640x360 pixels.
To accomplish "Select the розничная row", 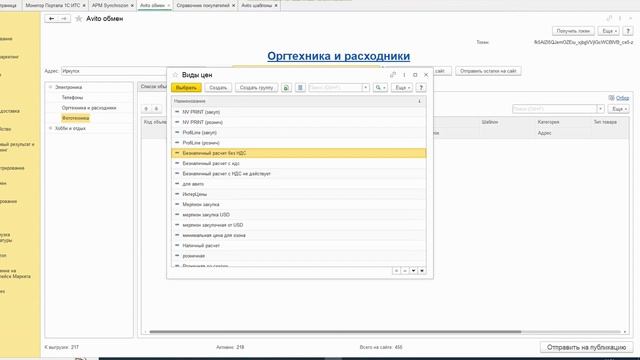I will [299, 256].
